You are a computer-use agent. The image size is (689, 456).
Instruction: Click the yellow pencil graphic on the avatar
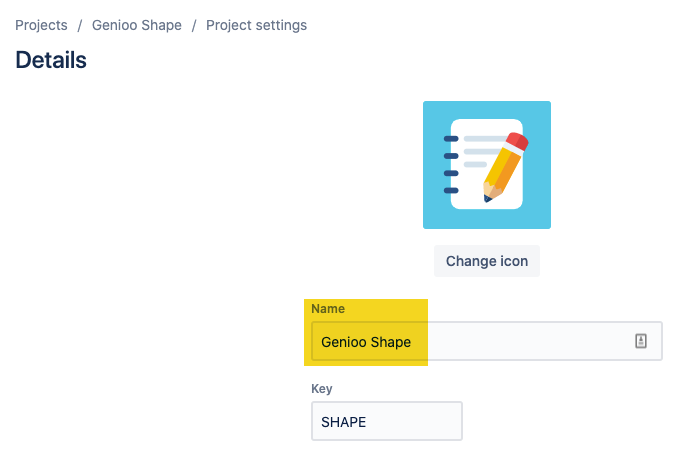pos(503,169)
